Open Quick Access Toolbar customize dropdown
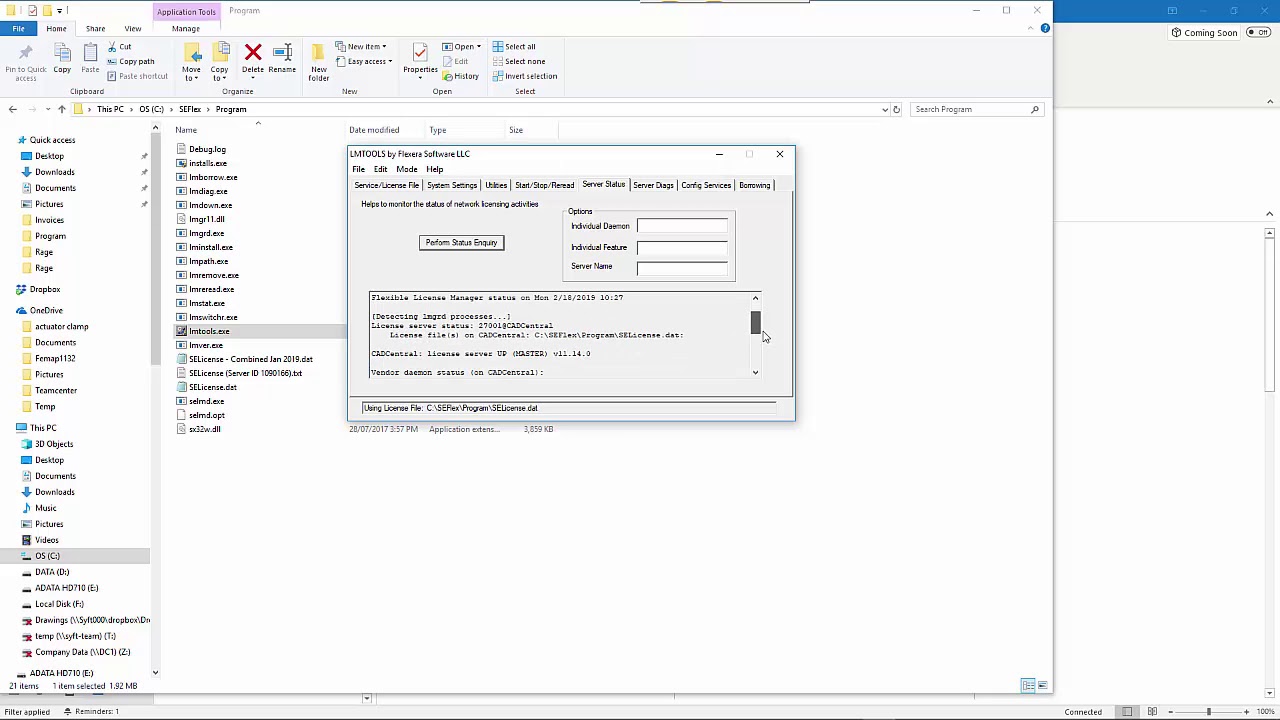Screen dimensions: 1280x720 pyautogui.click(x=59, y=11)
